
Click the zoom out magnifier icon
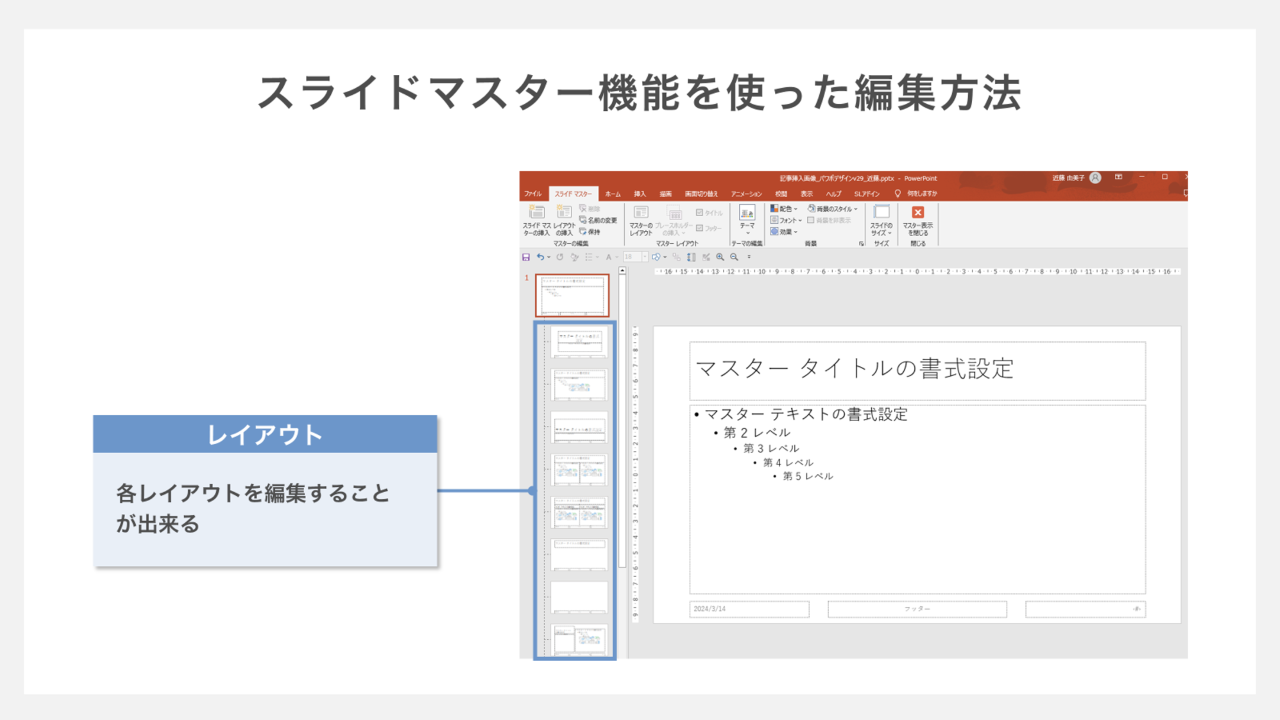[x=734, y=257]
